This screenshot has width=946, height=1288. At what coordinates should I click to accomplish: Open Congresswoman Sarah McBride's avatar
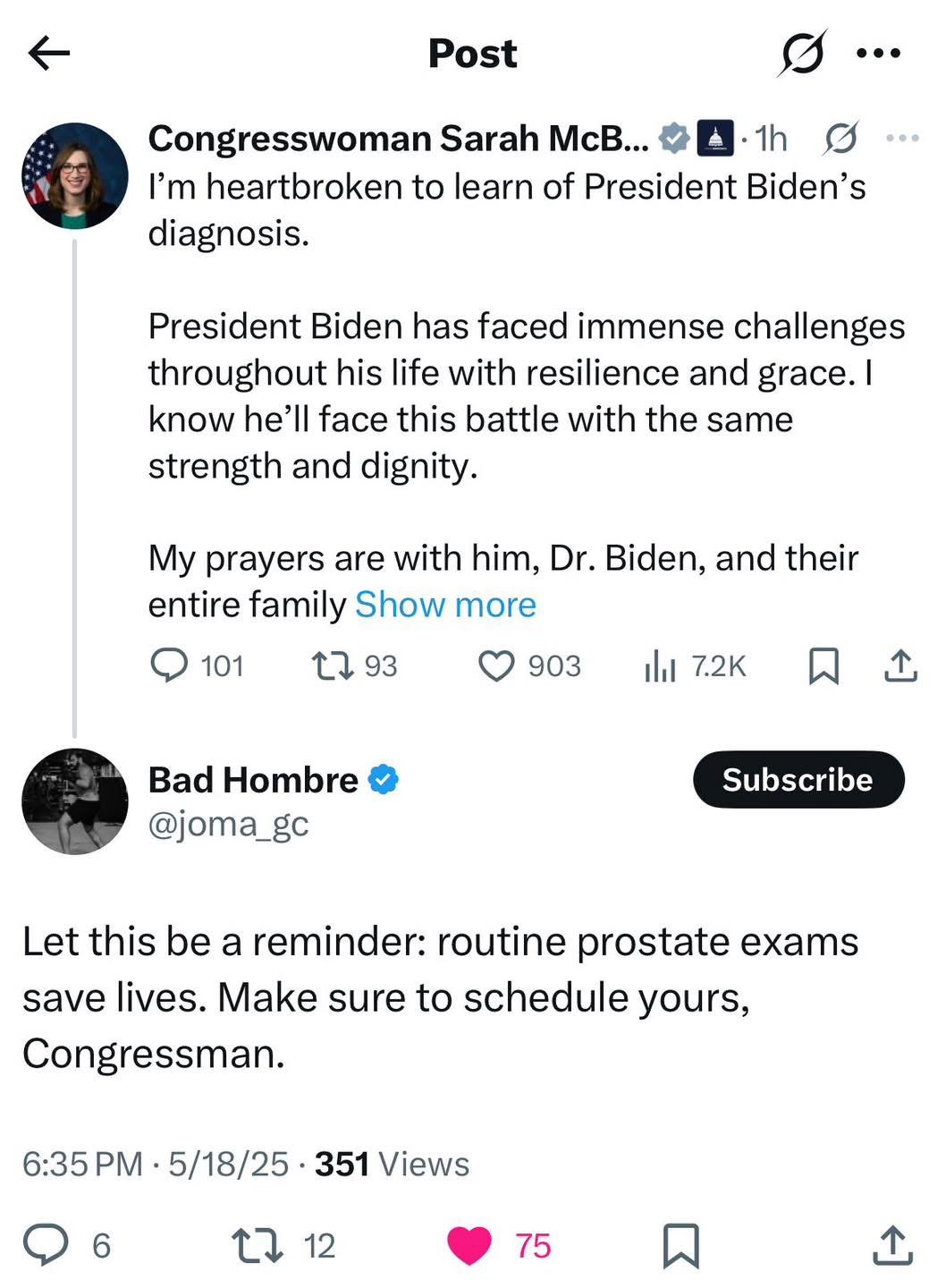tap(75, 176)
